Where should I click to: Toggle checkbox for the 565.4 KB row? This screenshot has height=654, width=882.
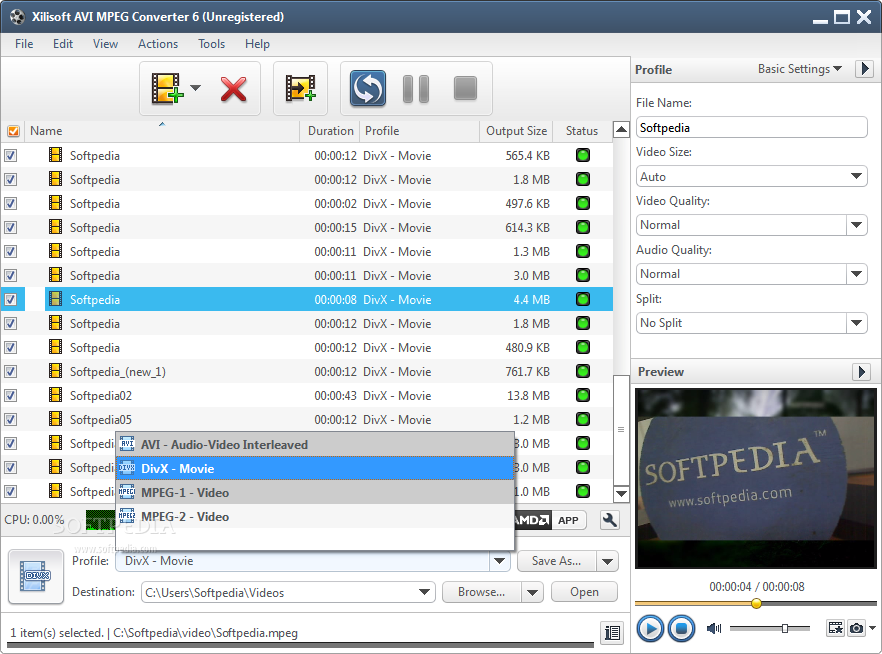click(11, 156)
